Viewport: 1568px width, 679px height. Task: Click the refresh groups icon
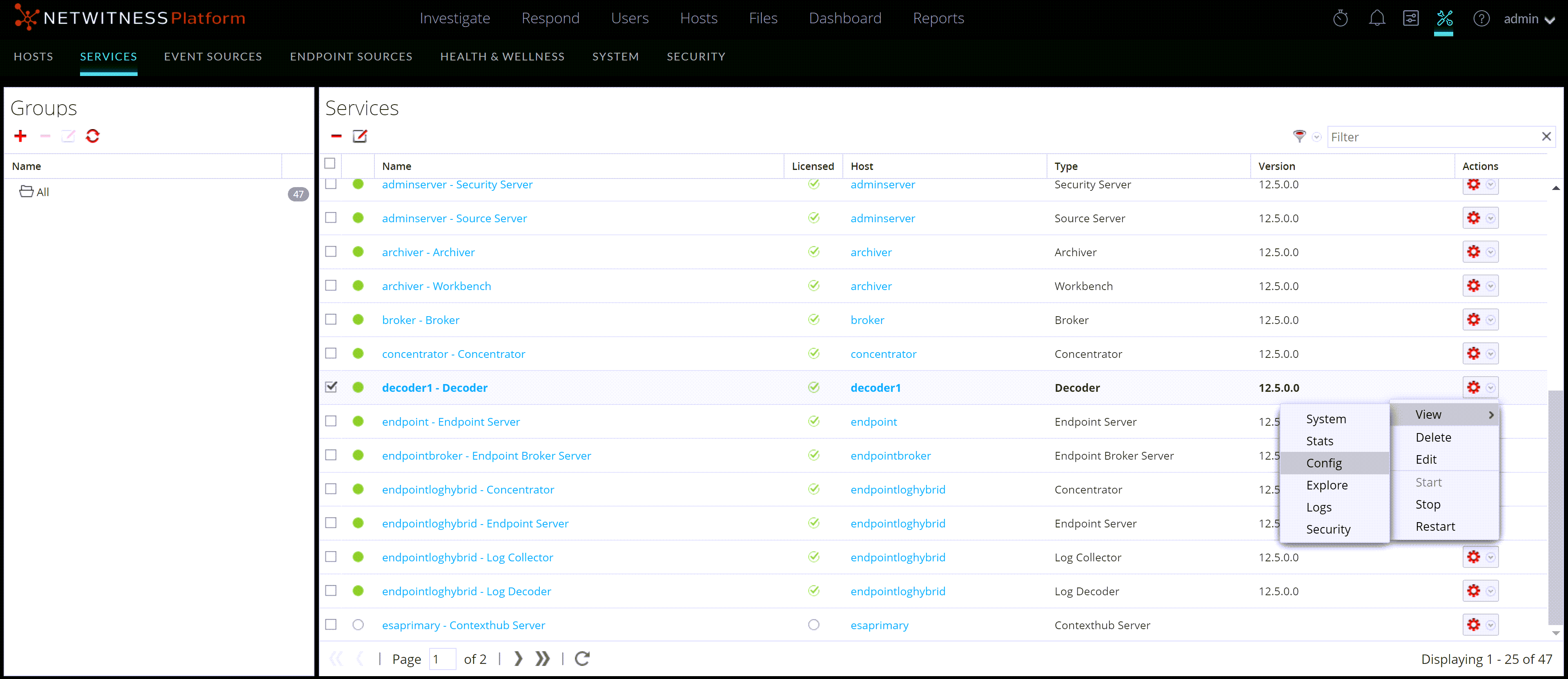93,136
